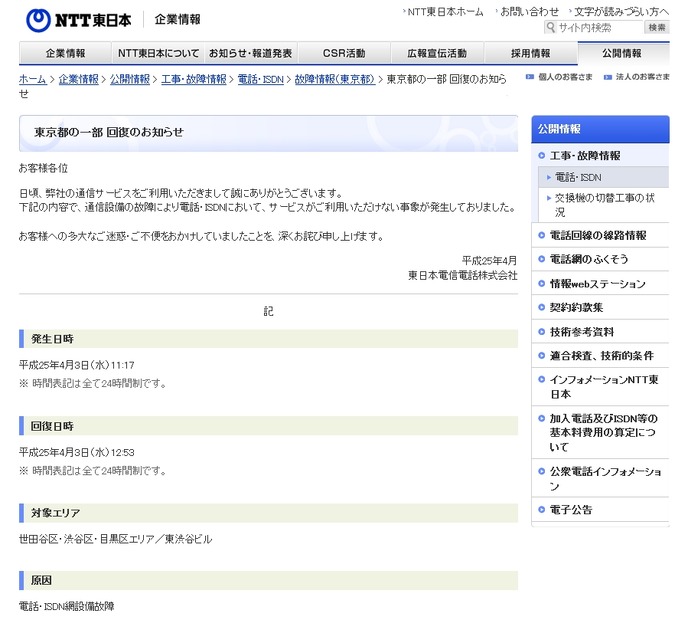Image resolution: width=688 pixels, height=620 pixels.
Task: Click the 法人のお客さま icon link
Action: click(x=637, y=77)
